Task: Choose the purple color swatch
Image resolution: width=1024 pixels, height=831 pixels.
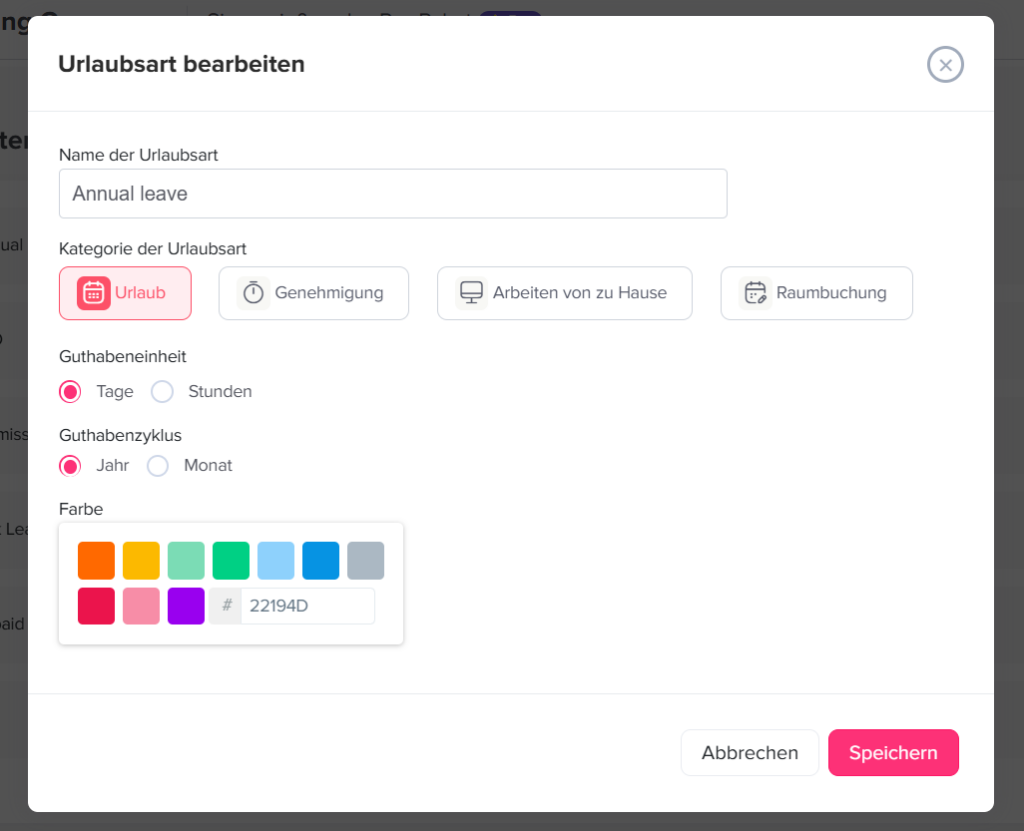Action: coord(186,607)
